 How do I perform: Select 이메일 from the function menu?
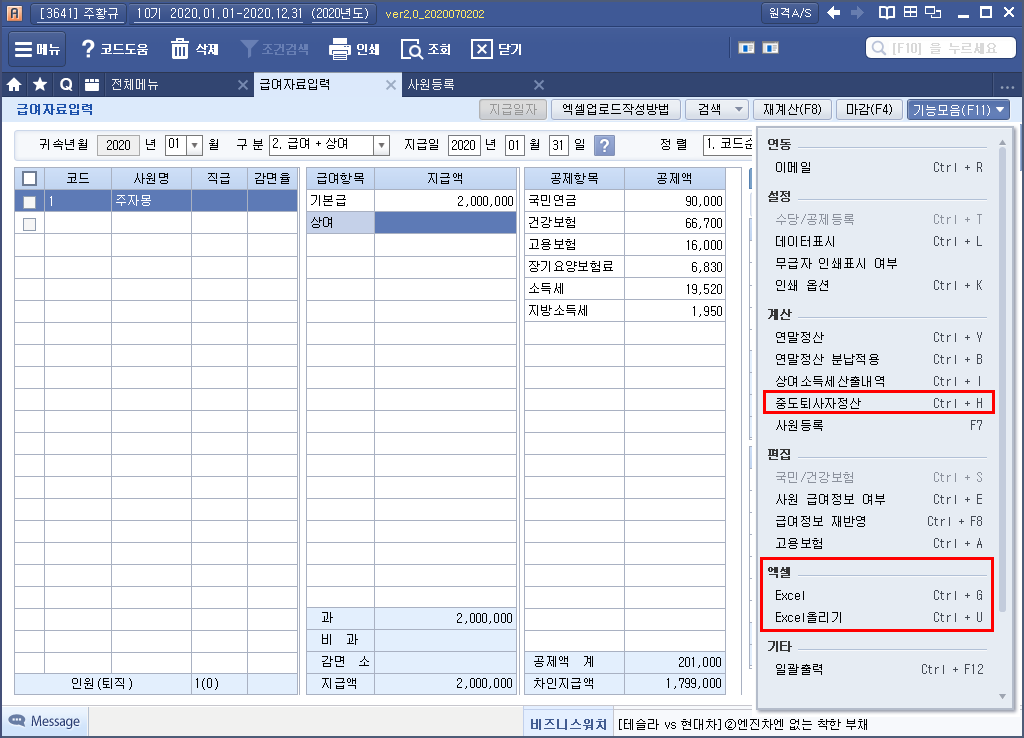click(879, 168)
